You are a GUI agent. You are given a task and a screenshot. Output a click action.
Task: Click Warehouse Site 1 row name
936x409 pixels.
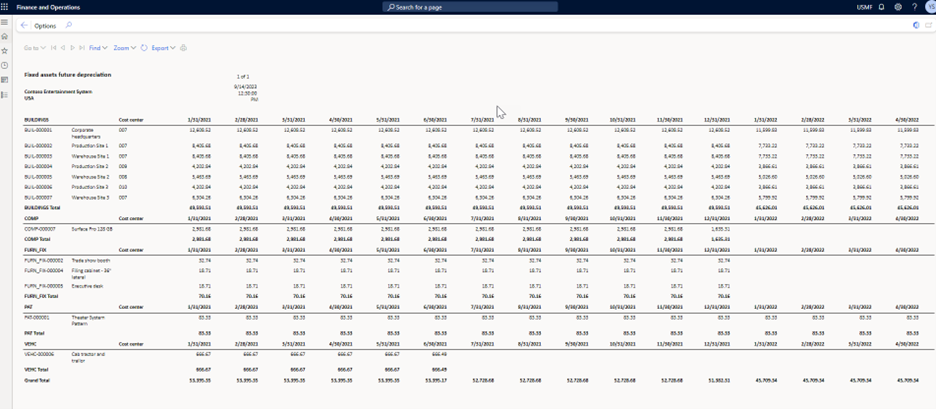click(x=90, y=155)
